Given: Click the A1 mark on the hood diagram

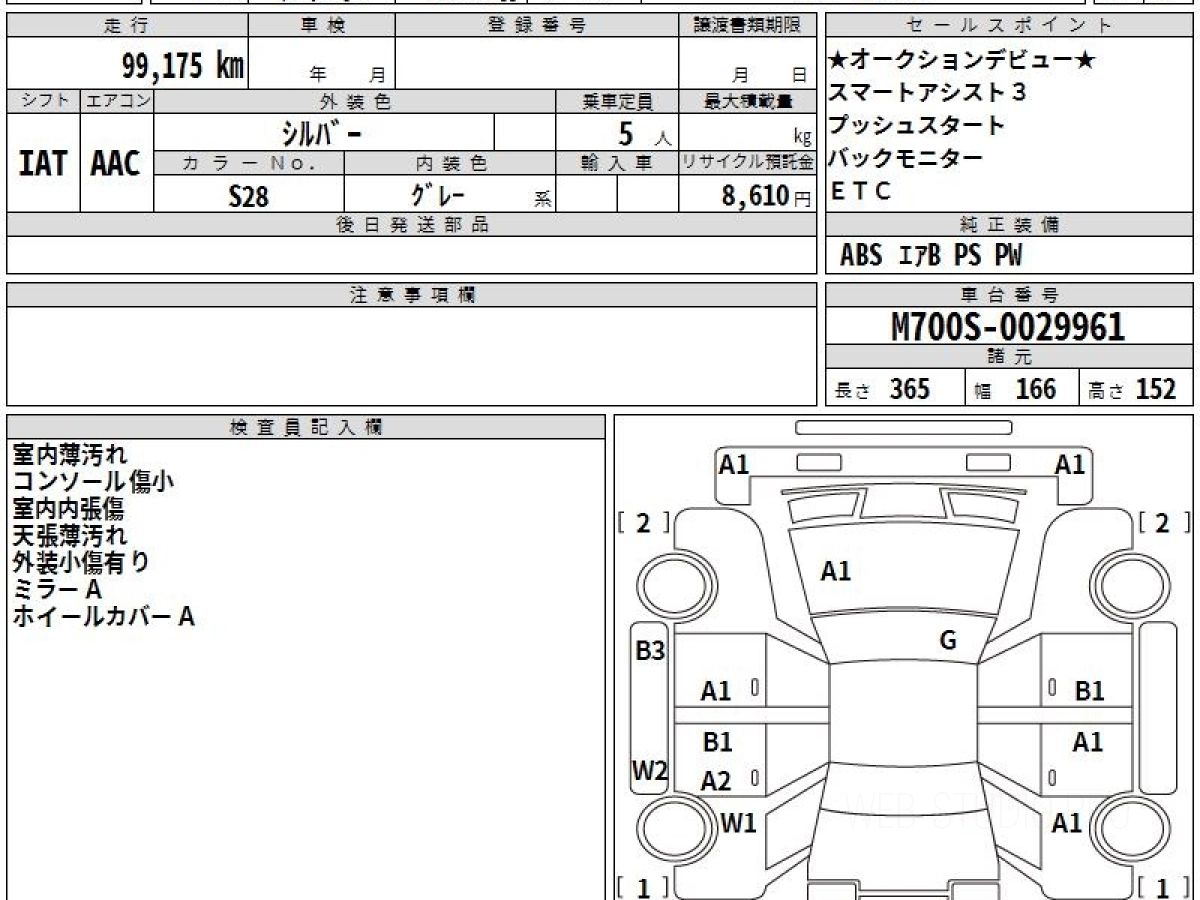Looking at the screenshot, I should pos(836,571).
